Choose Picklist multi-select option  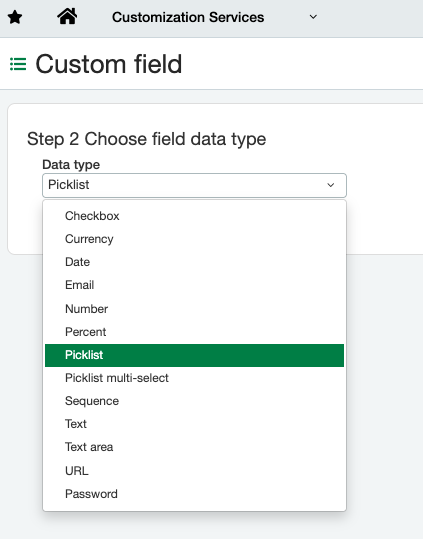194,378
